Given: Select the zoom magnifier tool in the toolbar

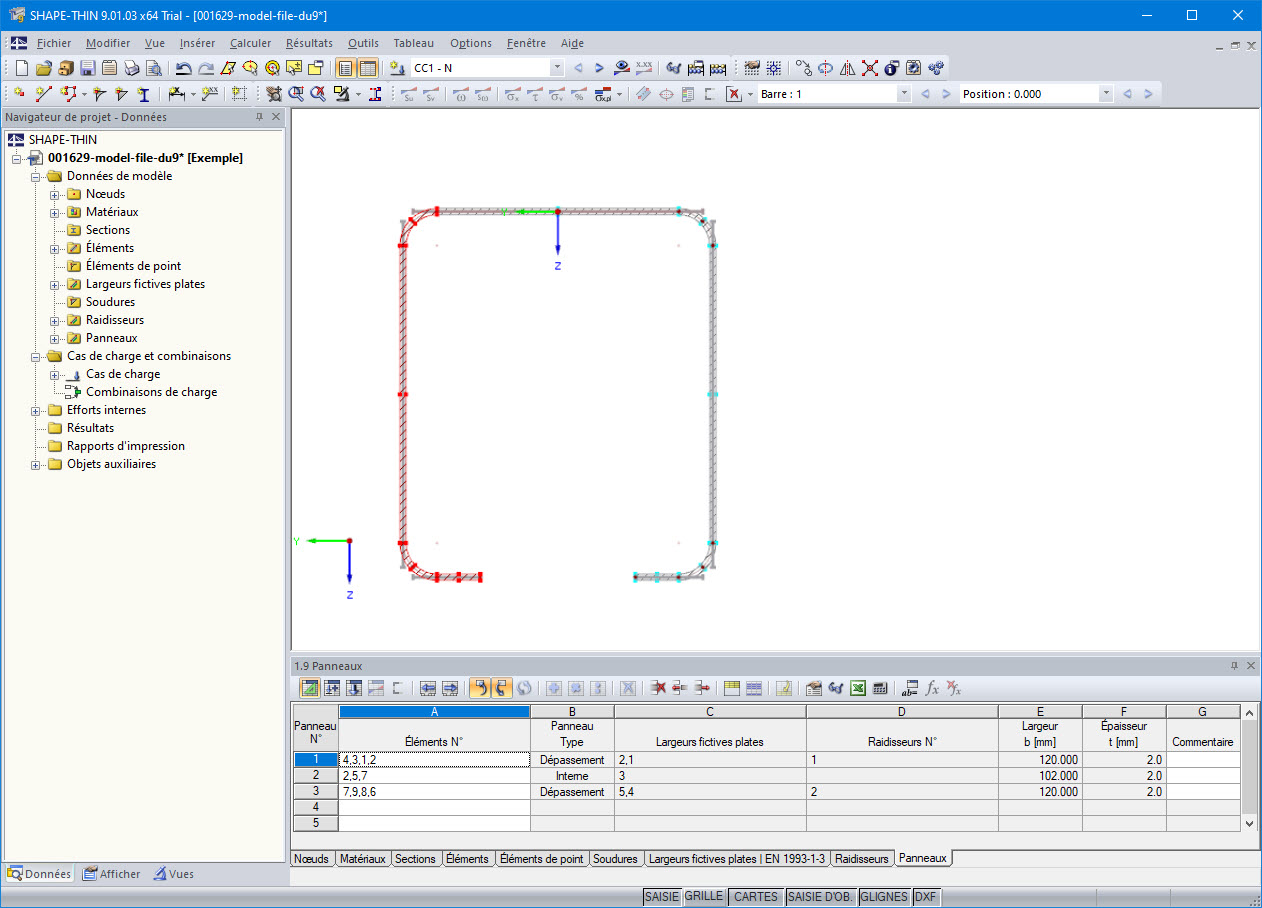Looking at the screenshot, I should coord(296,94).
